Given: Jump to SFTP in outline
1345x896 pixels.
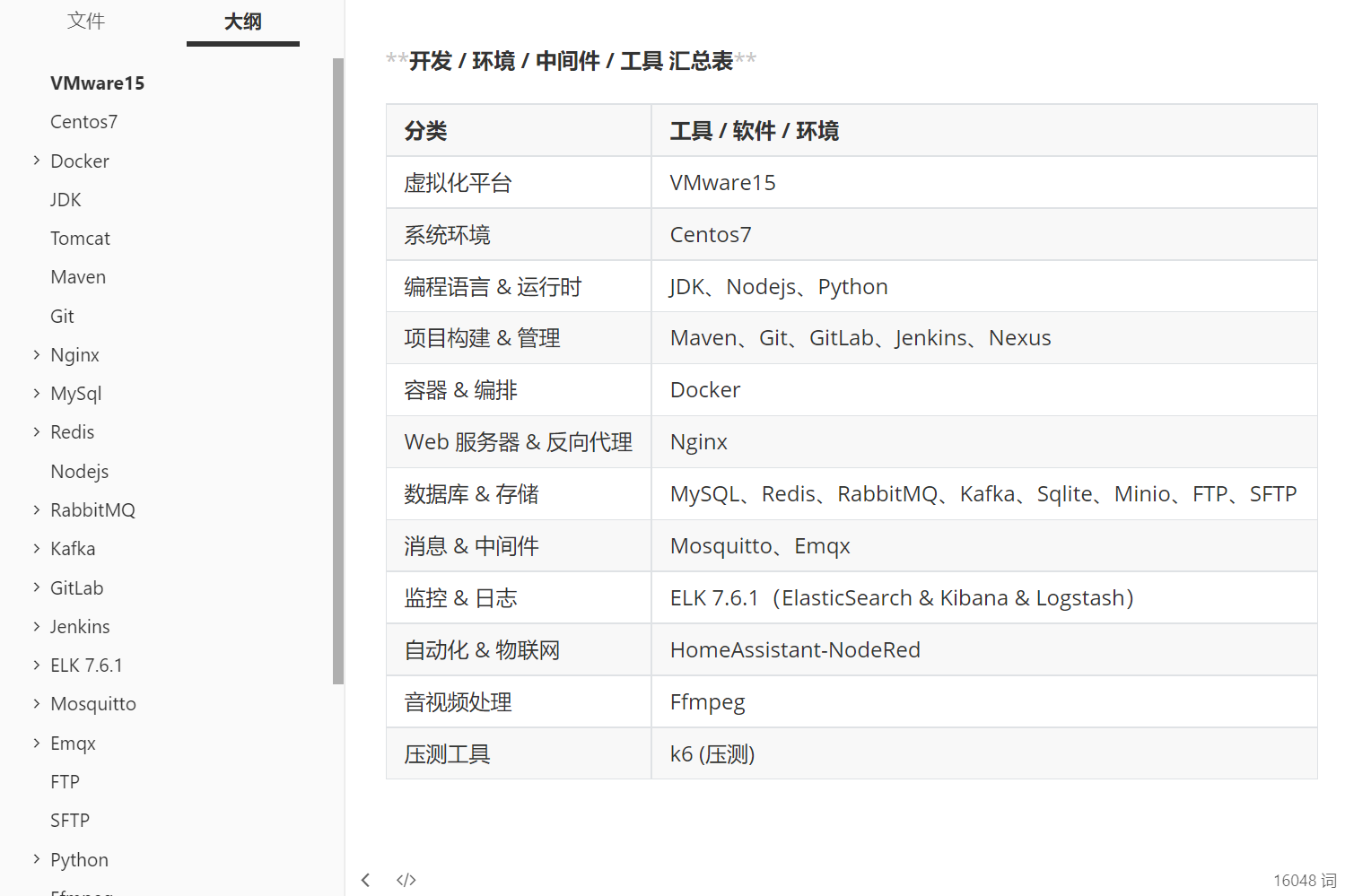Looking at the screenshot, I should point(70,820).
